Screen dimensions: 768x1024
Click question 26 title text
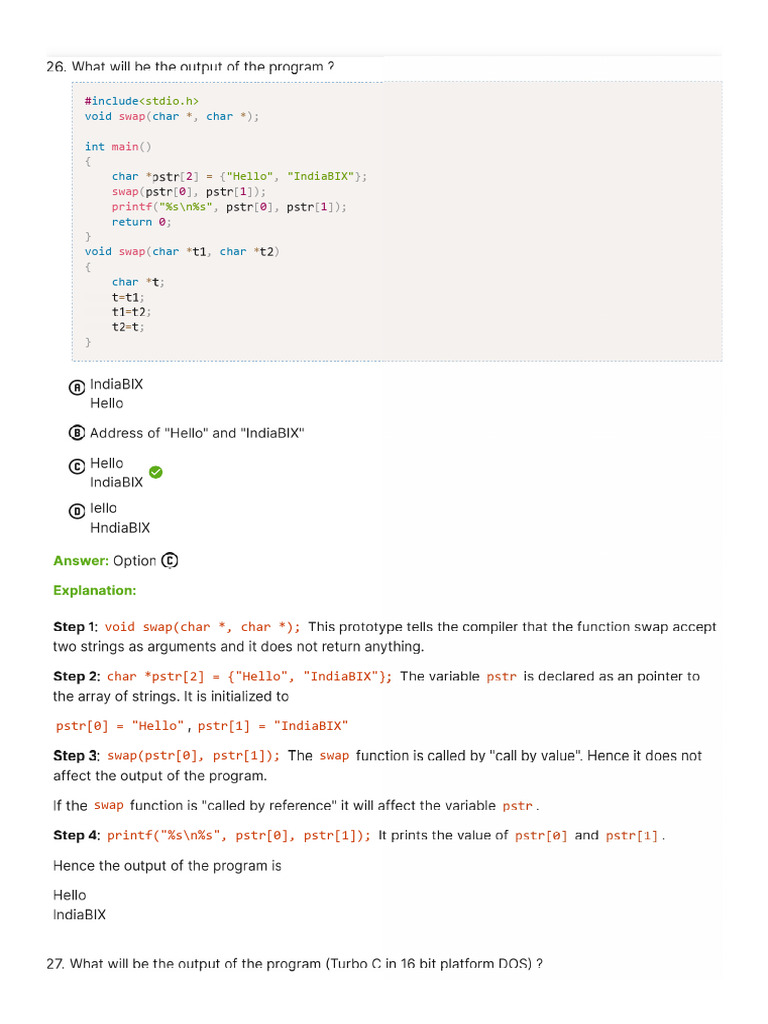(x=190, y=67)
